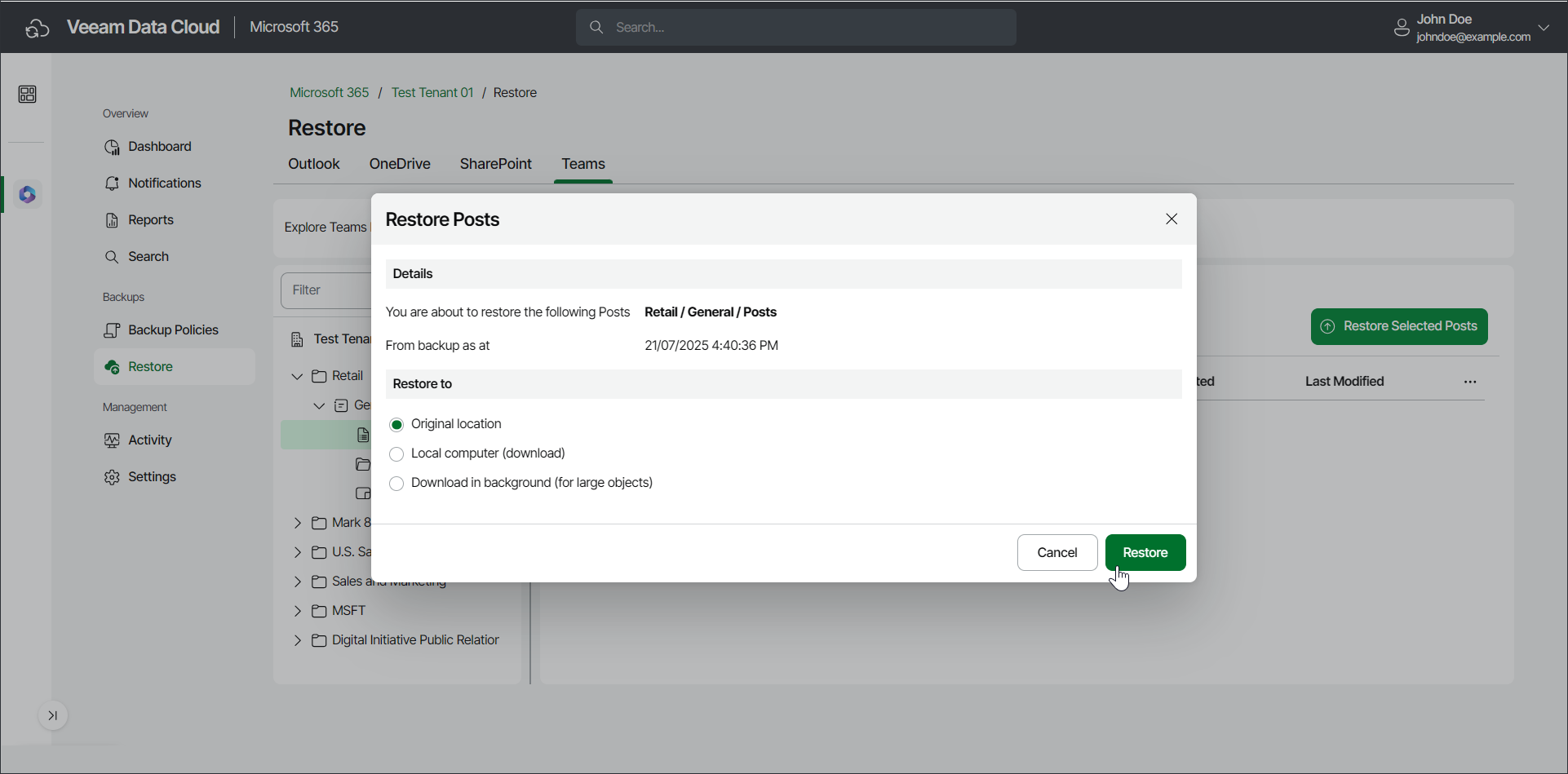Image resolution: width=1568 pixels, height=774 pixels.
Task: Click the Restore cloud icon in sidebar
Action: click(113, 367)
